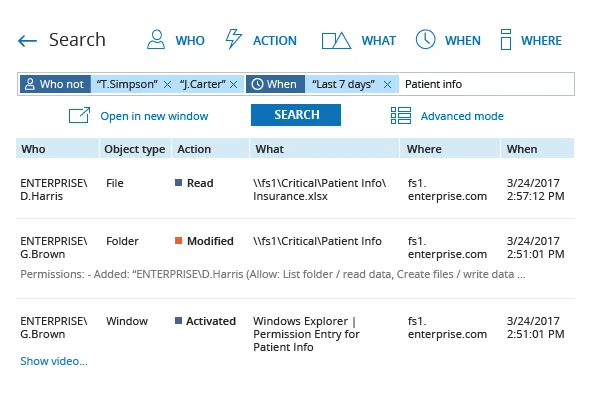Click the WHO person icon

click(156, 40)
